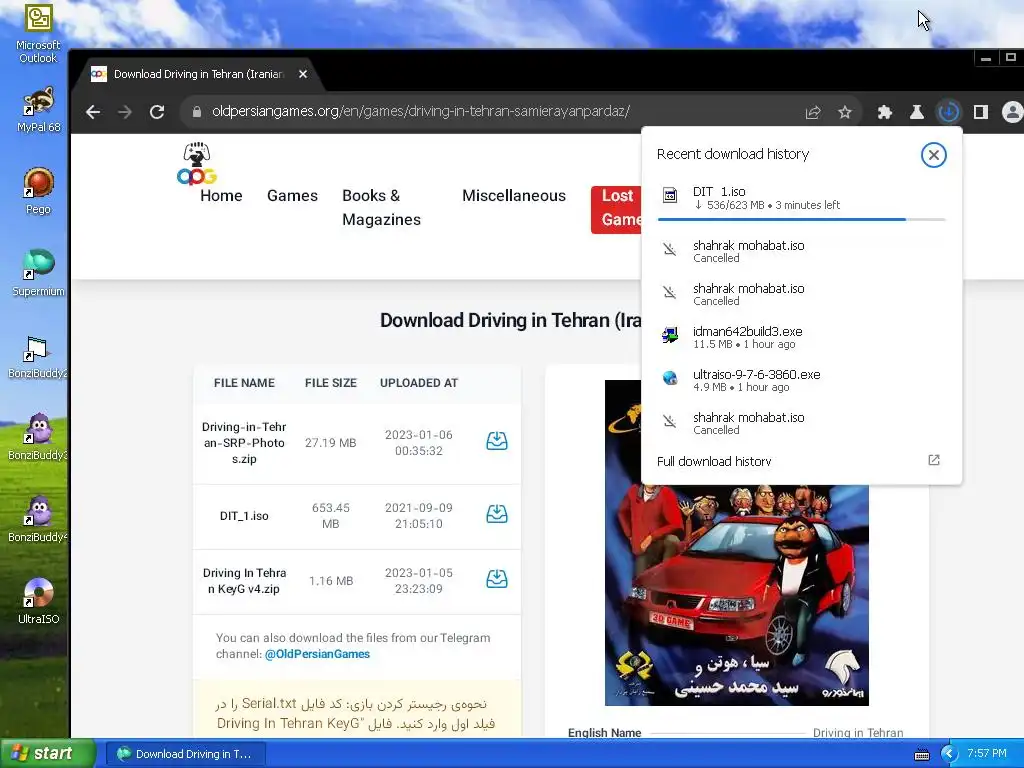Bookmark page with star icon
The width and height of the screenshot is (1024, 768).
click(x=845, y=112)
